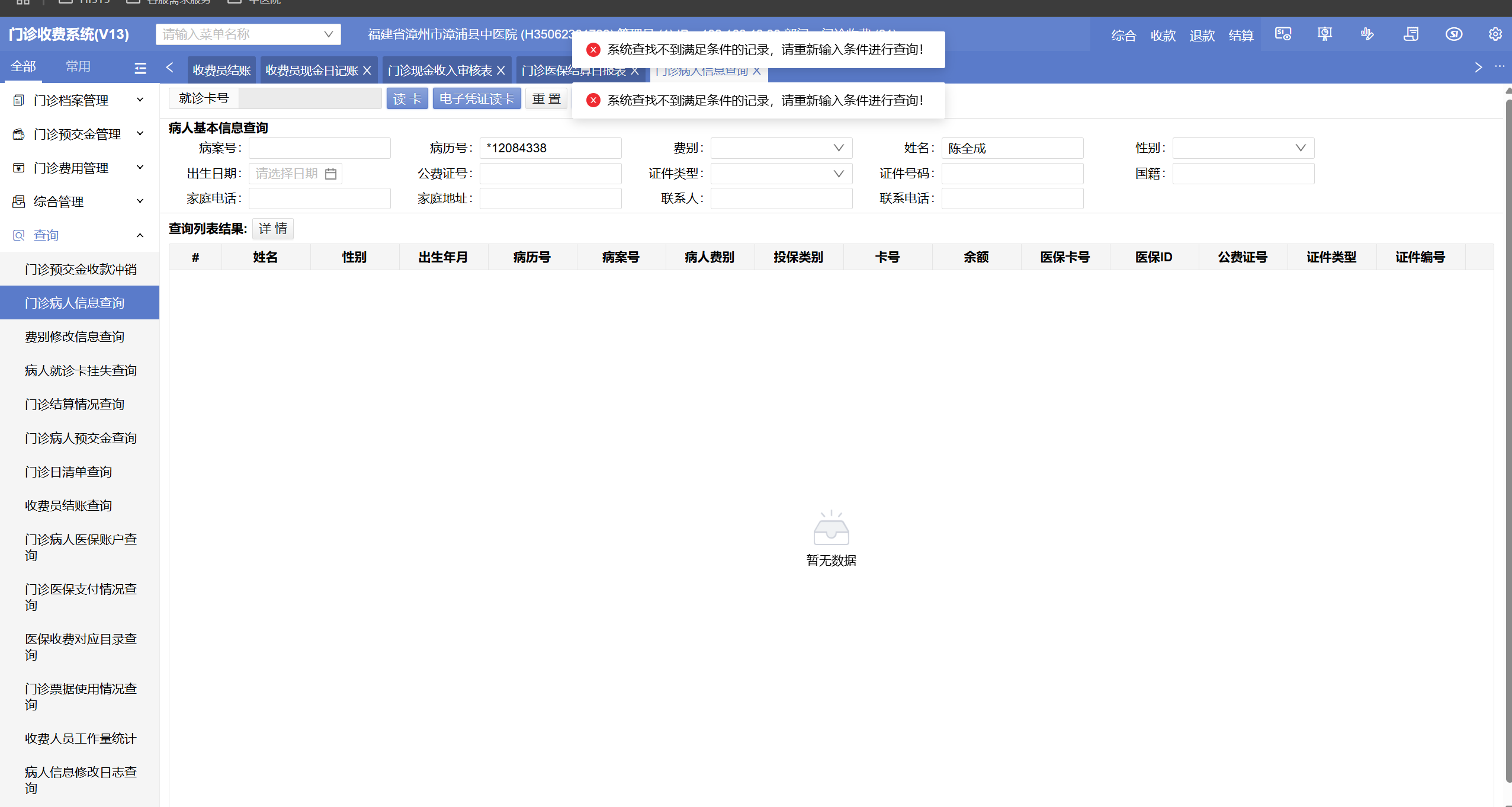Click the round SI insurance icon

1453,34
